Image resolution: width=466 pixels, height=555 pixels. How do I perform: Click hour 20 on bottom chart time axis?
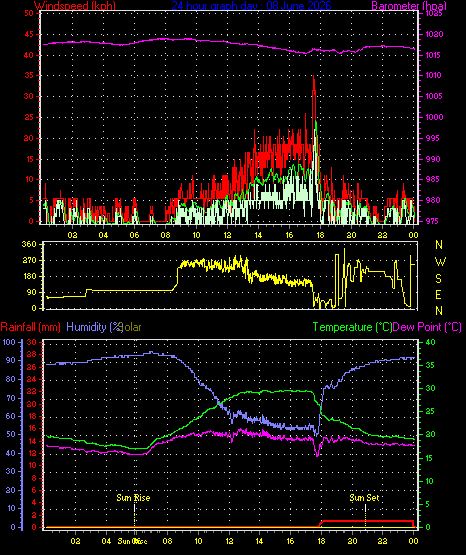(352, 541)
